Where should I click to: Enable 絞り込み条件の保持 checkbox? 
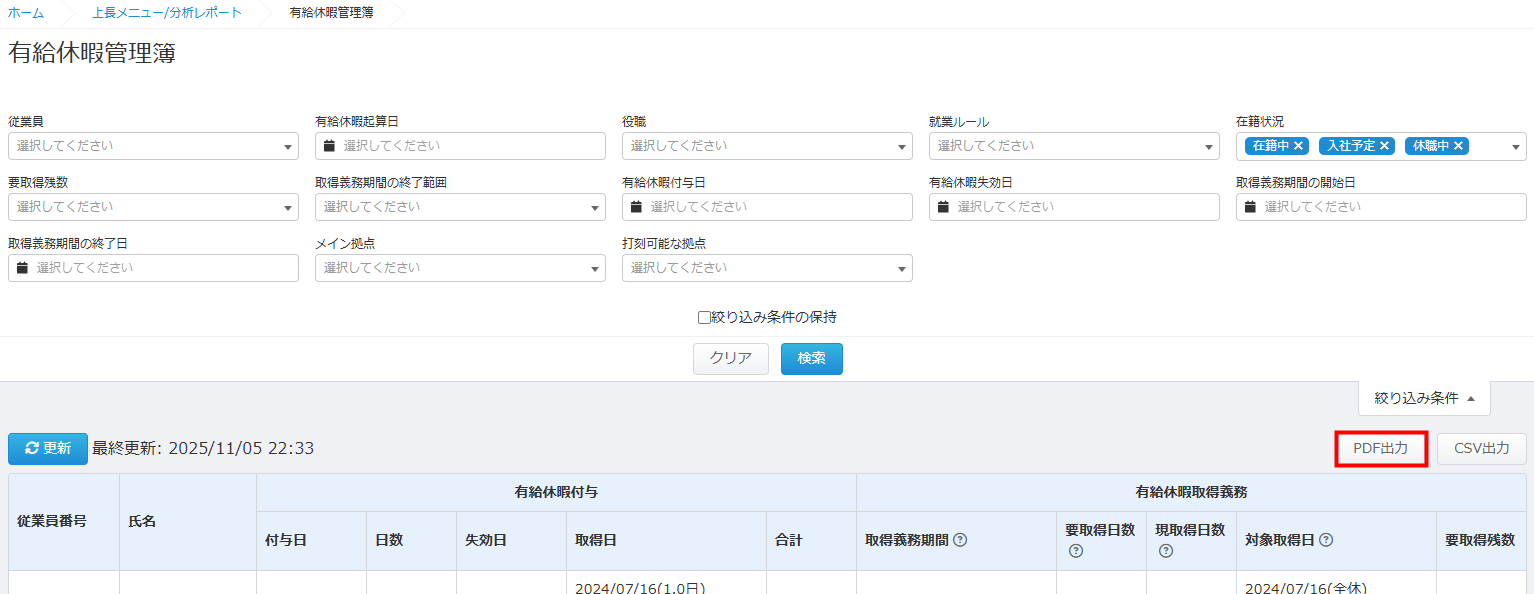(x=704, y=318)
